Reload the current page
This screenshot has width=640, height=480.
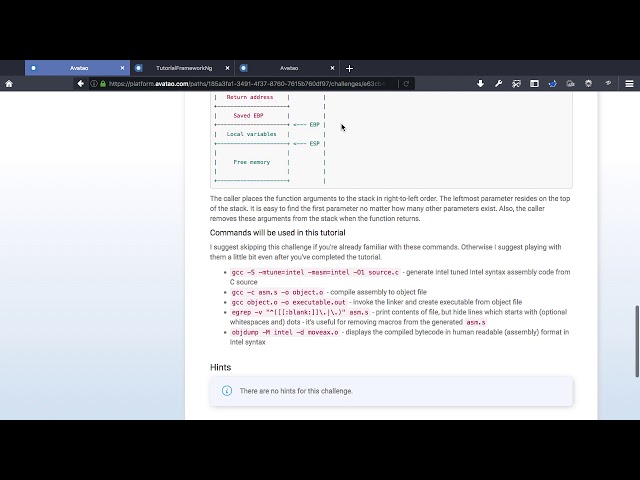[406, 84]
